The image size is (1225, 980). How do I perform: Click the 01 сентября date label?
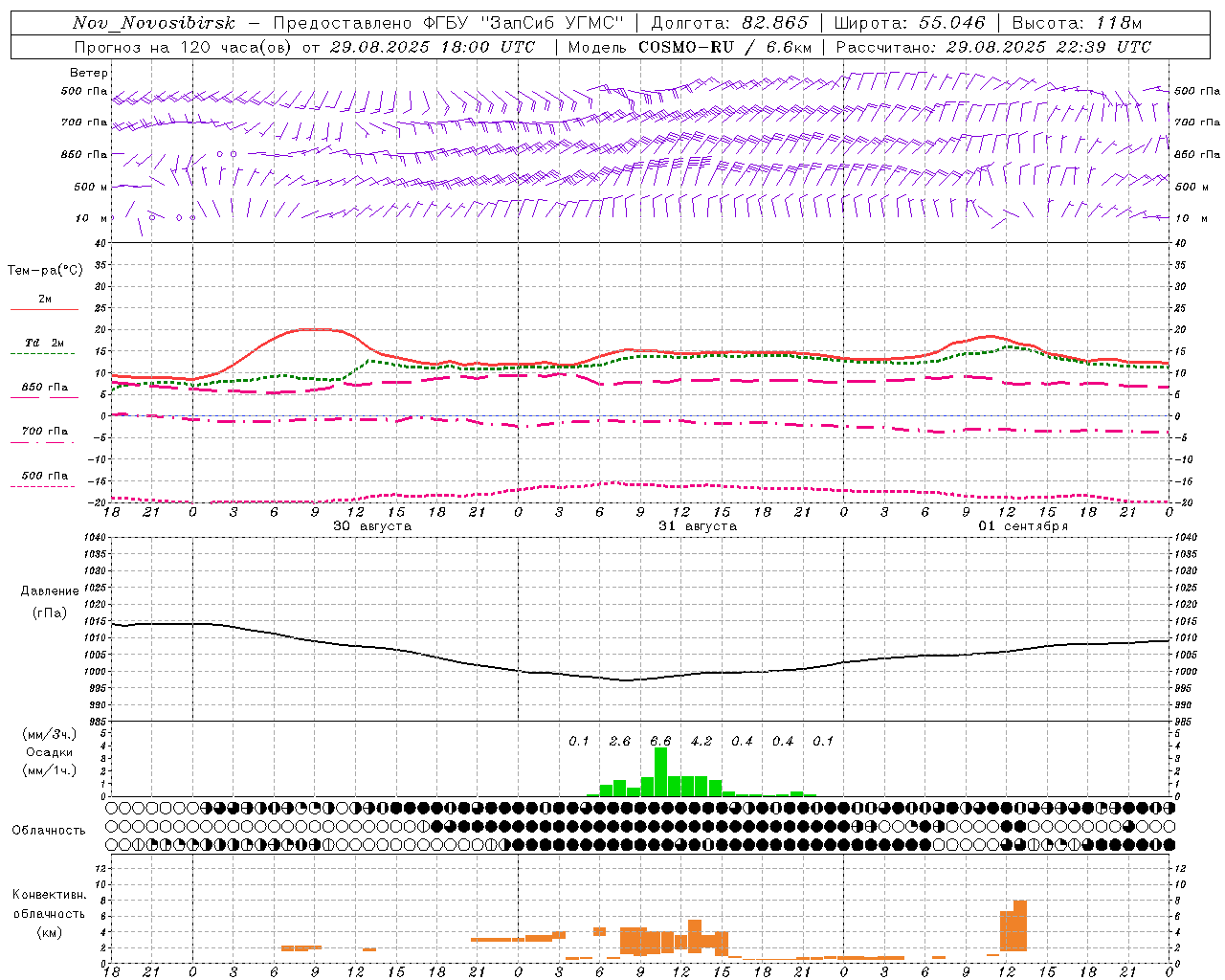tap(1023, 526)
